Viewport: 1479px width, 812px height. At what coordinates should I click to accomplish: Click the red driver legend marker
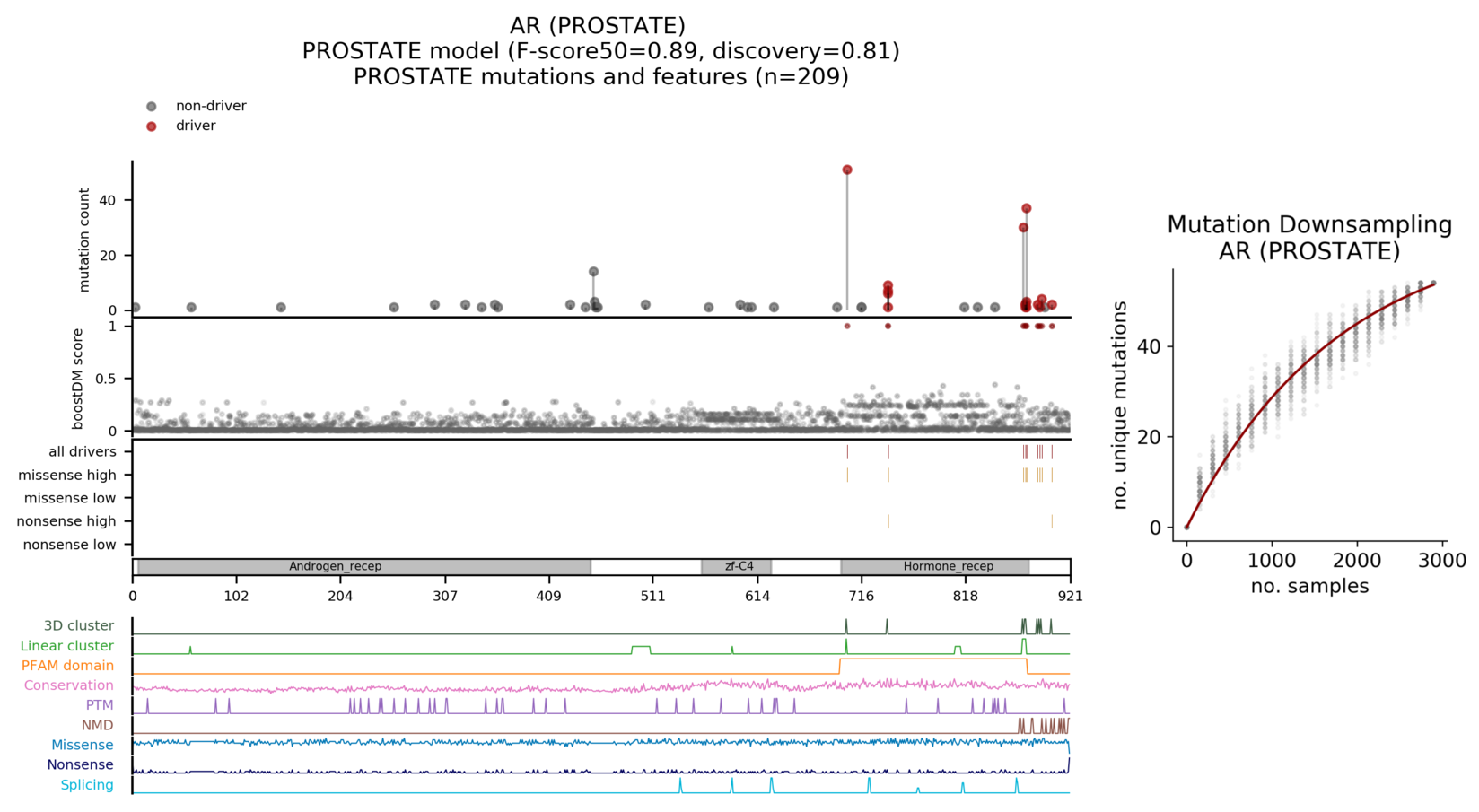(x=152, y=127)
